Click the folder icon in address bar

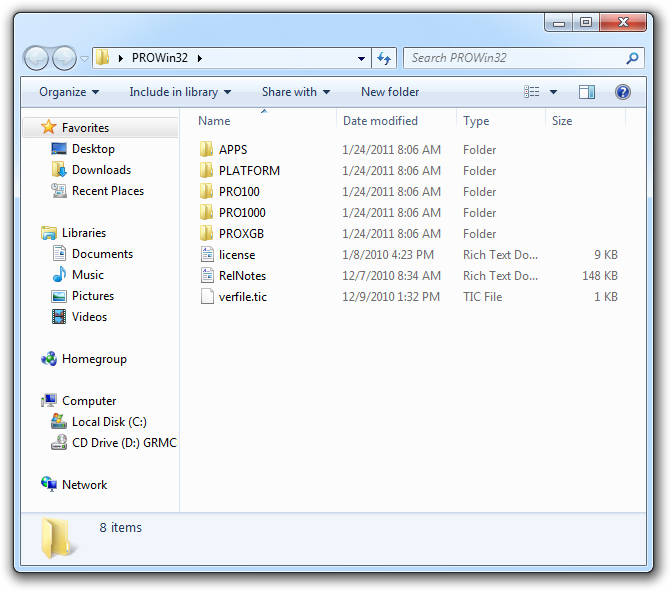(102, 57)
